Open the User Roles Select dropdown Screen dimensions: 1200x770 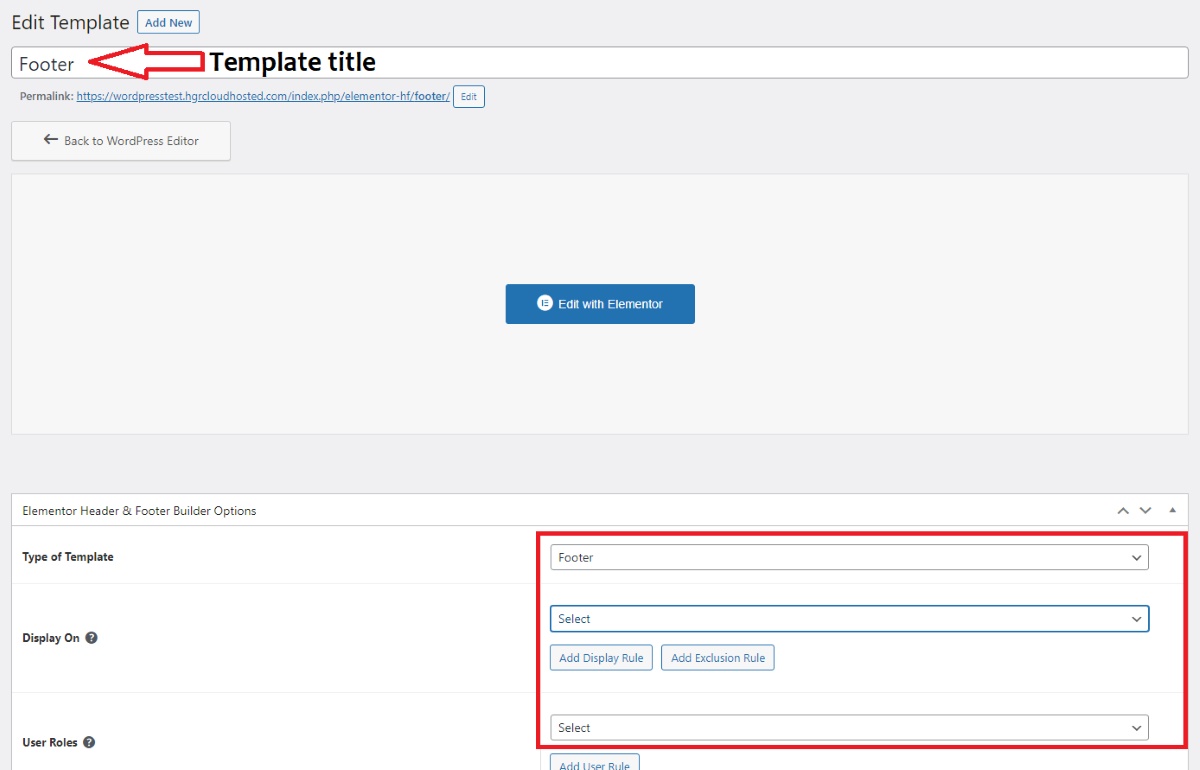tap(848, 727)
